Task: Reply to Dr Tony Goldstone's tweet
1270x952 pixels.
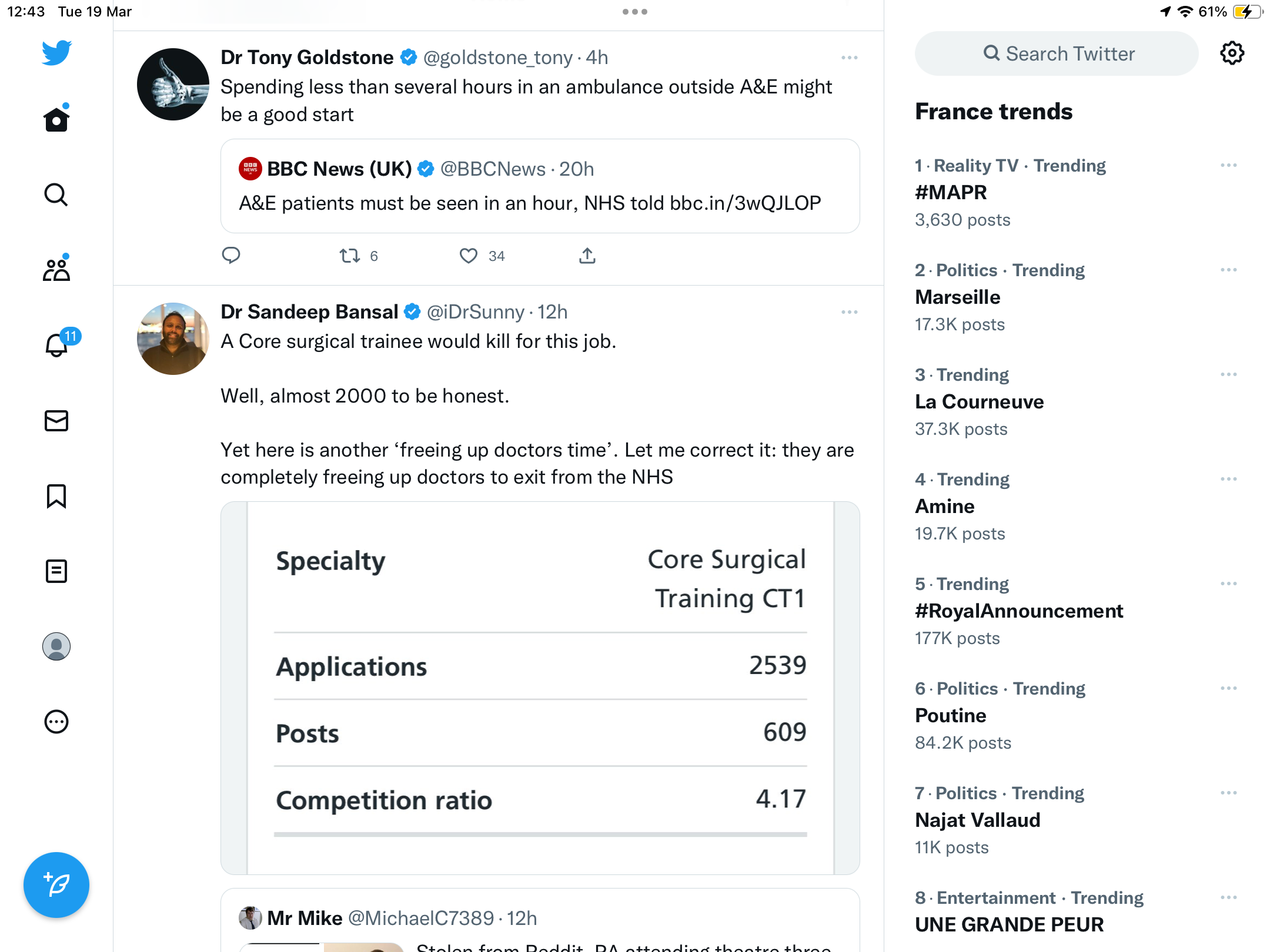Action: (231, 256)
